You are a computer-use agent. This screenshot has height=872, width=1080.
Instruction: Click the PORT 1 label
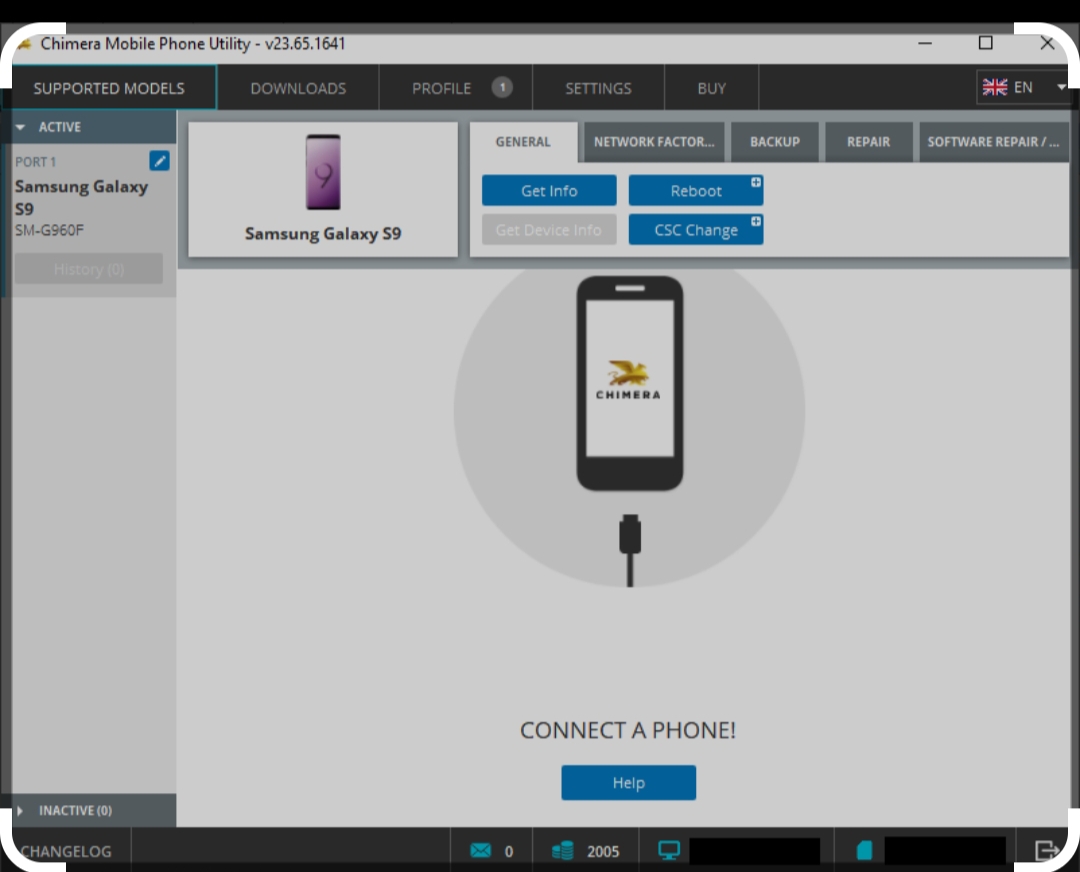click(36, 162)
